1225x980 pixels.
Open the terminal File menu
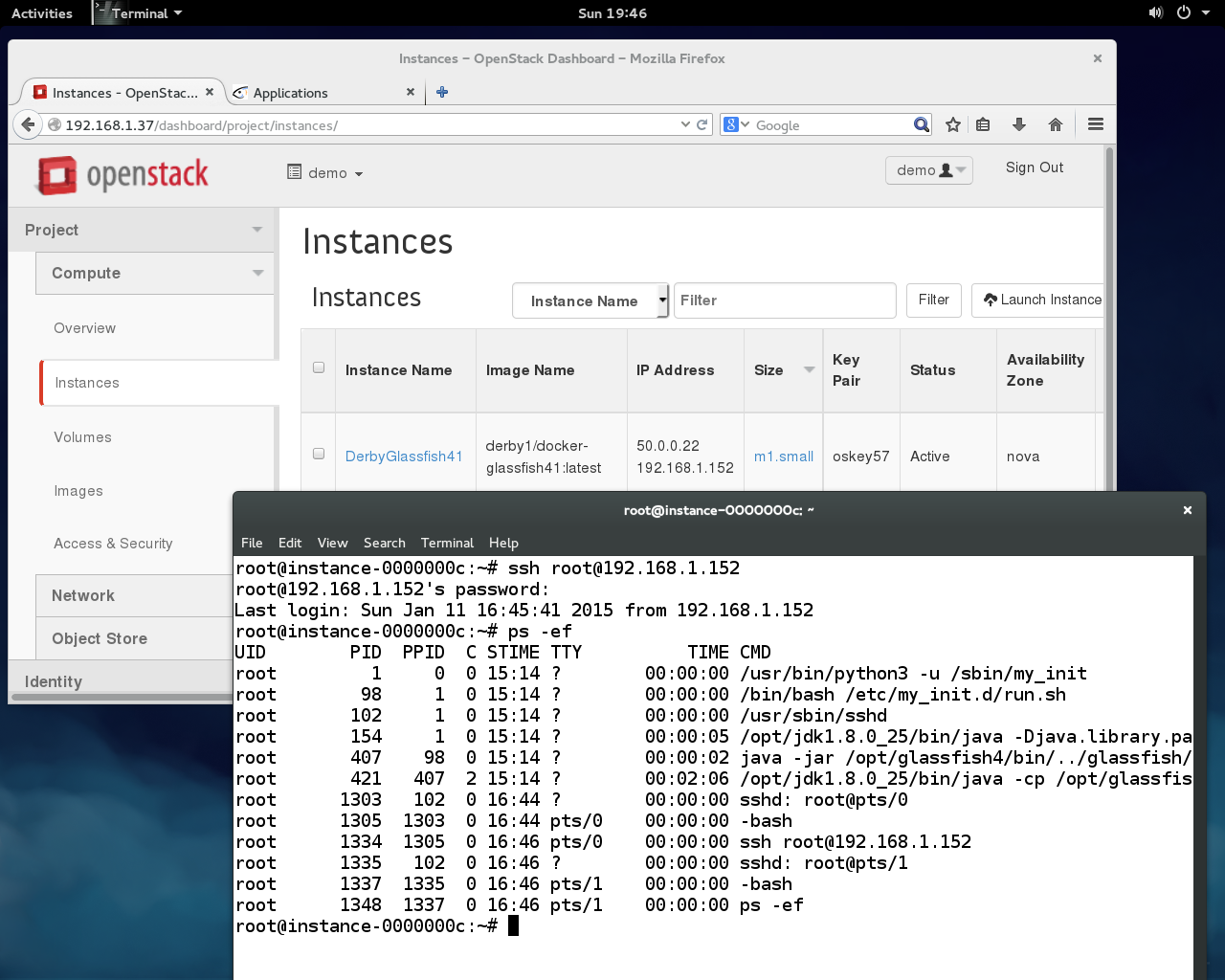click(x=252, y=543)
